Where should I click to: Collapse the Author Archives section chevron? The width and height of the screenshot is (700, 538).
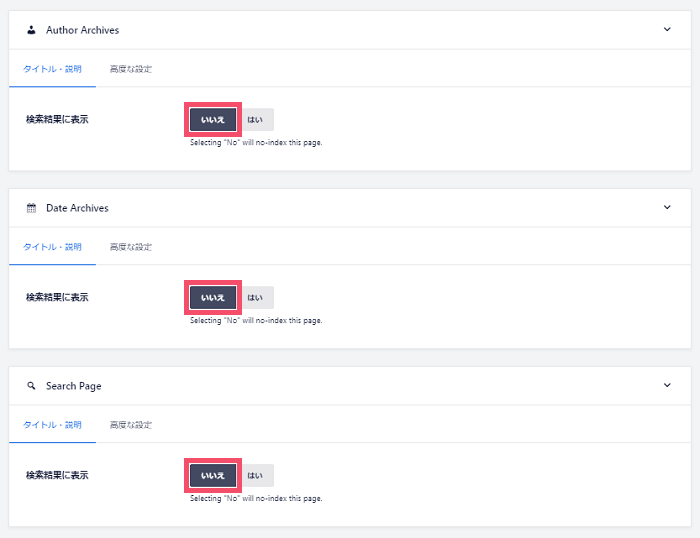(x=667, y=29)
